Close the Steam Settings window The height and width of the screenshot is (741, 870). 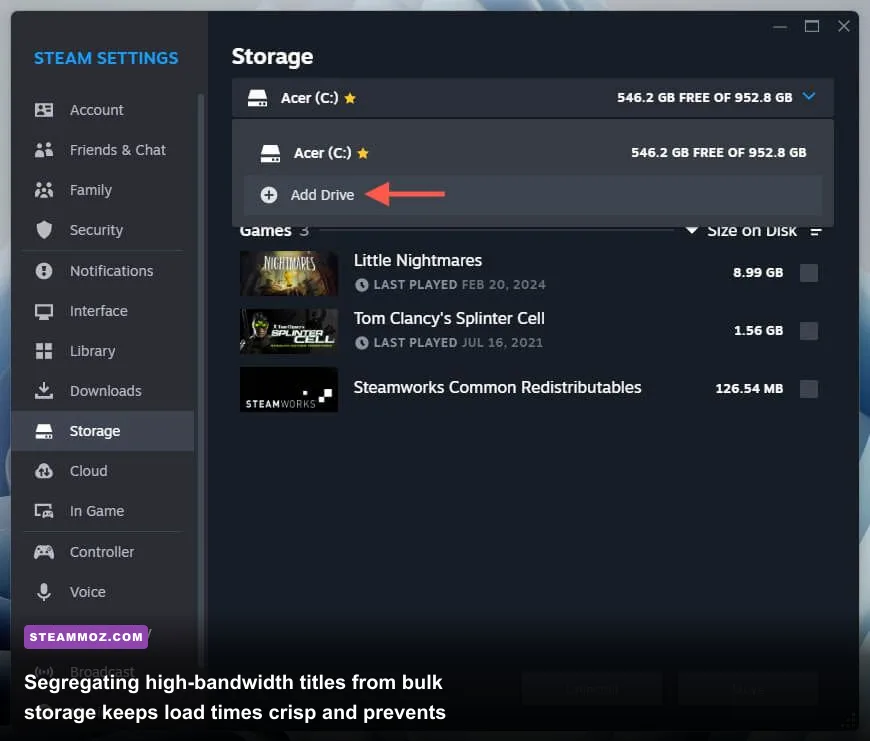click(844, 26)
